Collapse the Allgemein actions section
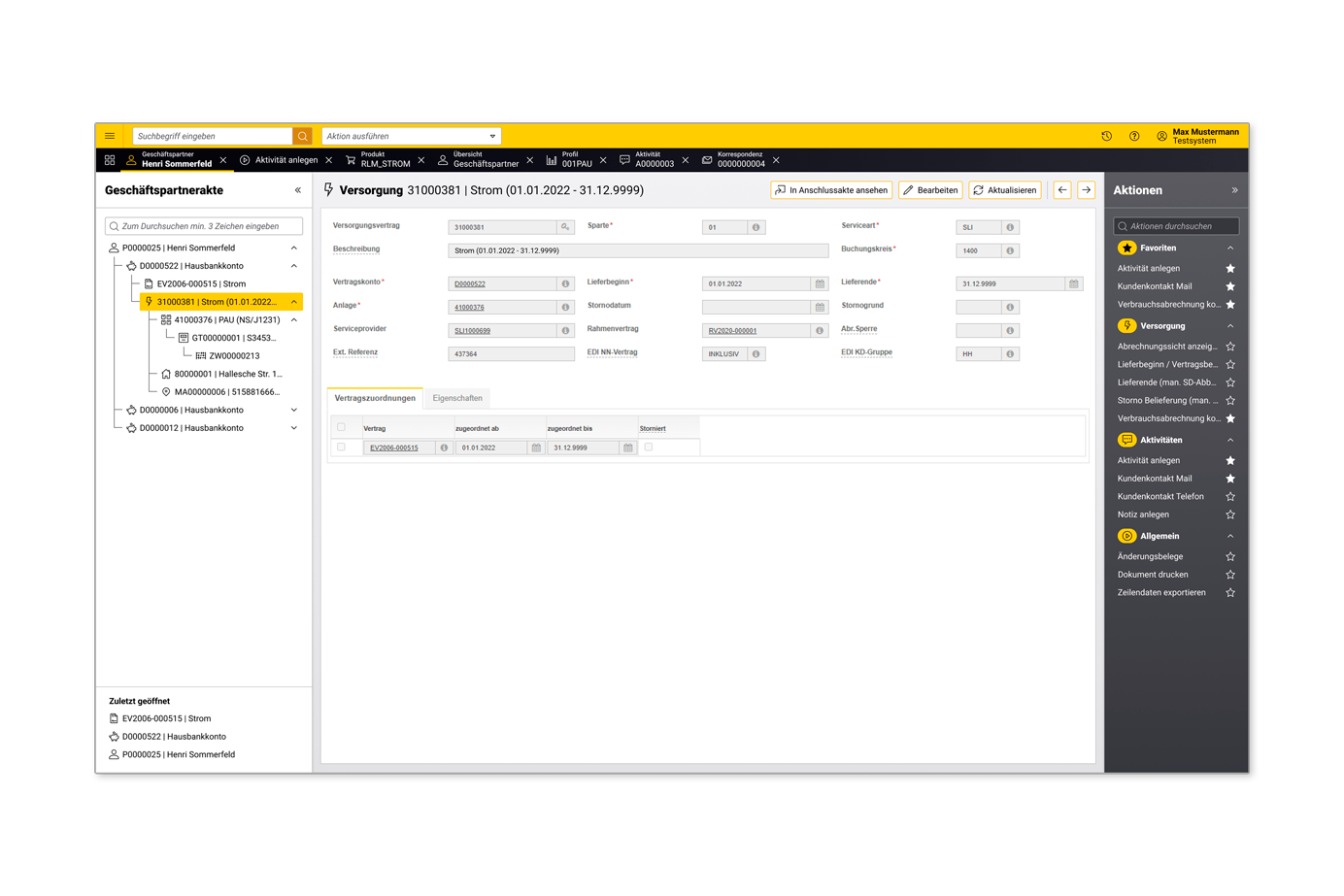 coord(1230,536)
